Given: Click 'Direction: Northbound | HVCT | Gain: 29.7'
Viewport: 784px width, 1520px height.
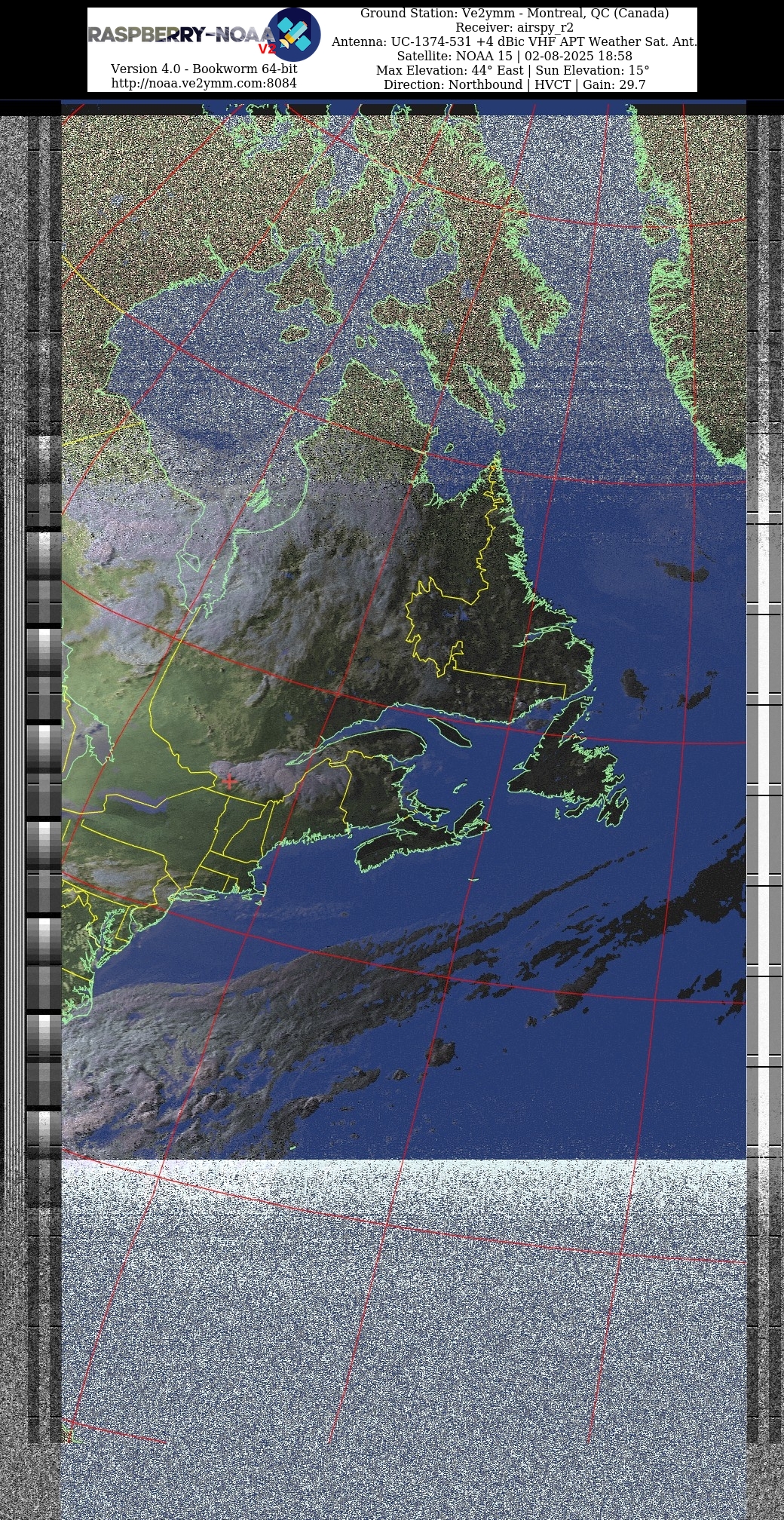Looking at the screenshot, I should (x=514, y=85).
